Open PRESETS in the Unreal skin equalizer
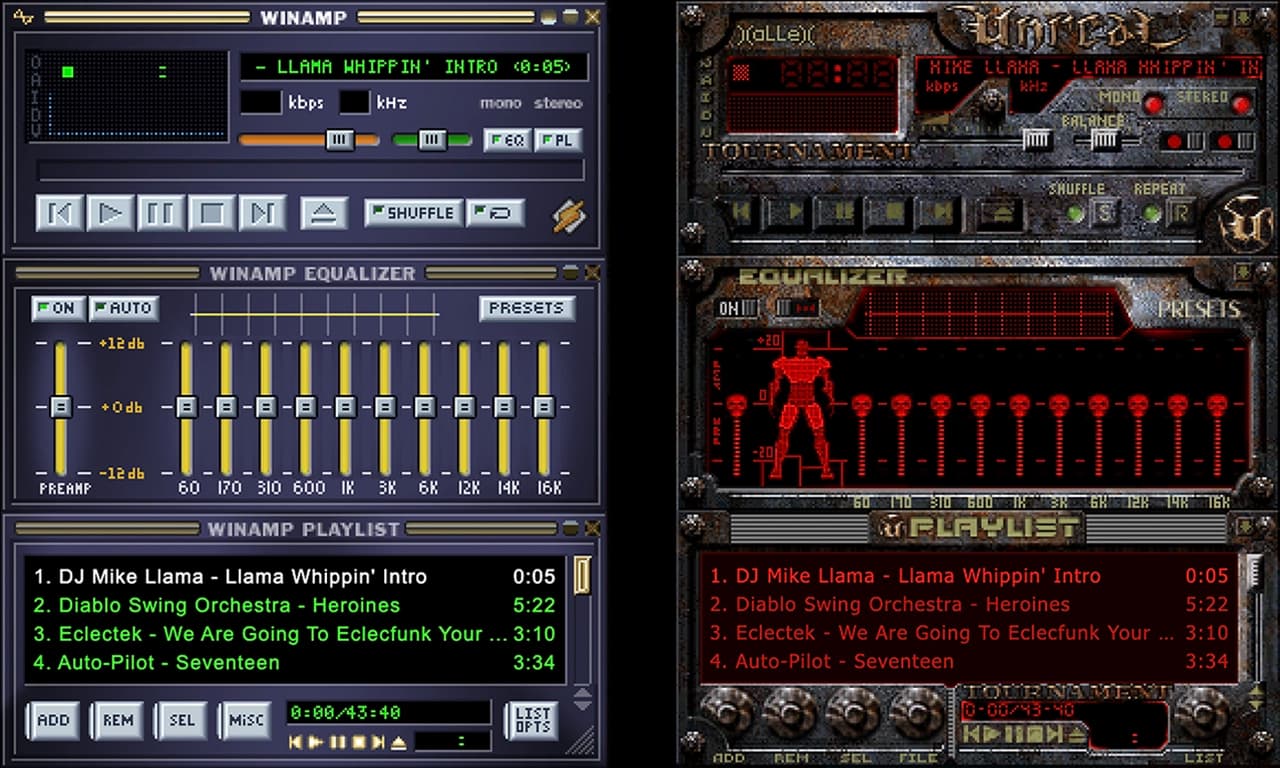Screen dimensions: 1280x768 pyautogui.click(x=1198, y=310)
